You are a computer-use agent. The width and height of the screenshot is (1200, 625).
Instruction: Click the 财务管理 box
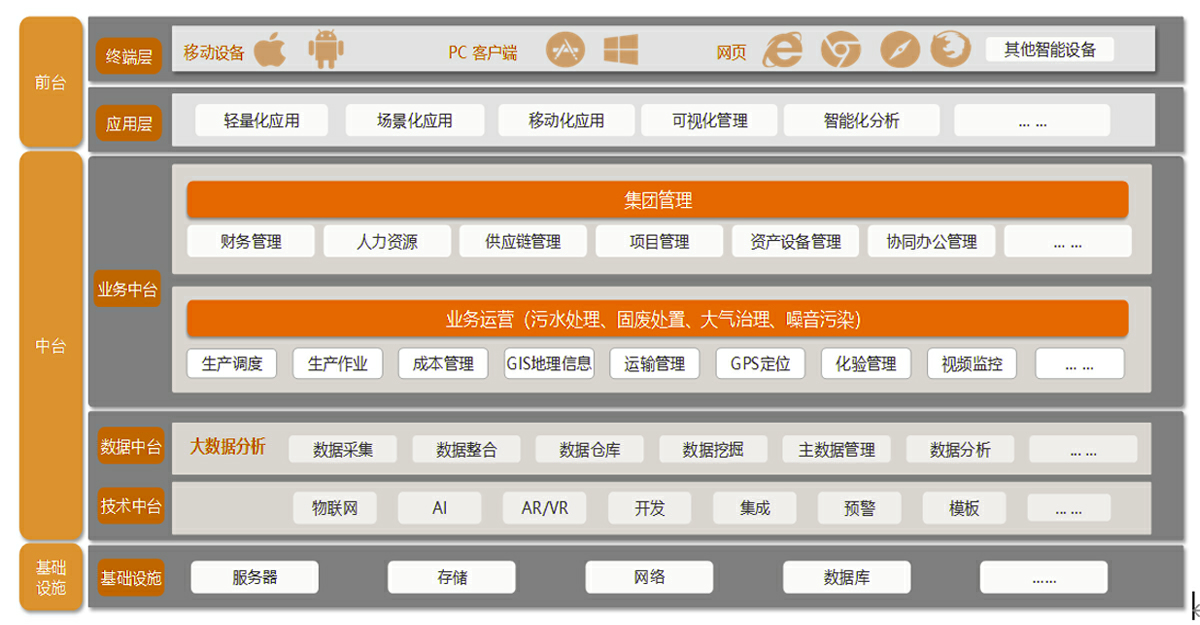click(251, 241)
